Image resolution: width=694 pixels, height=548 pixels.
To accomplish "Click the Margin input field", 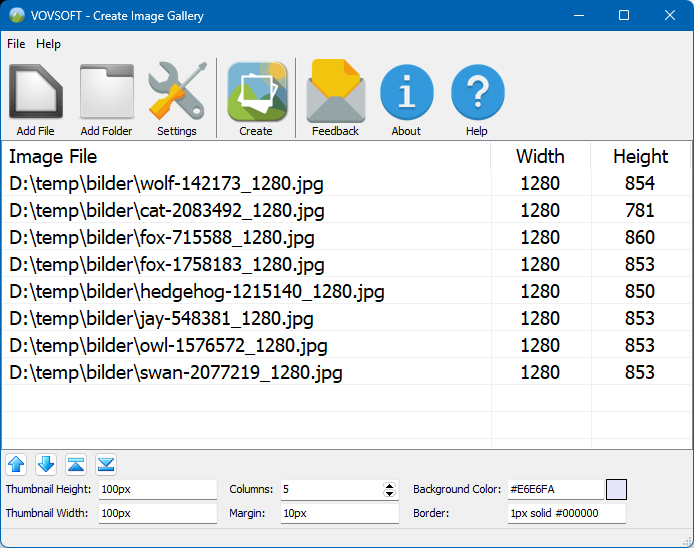I will 340,513.
